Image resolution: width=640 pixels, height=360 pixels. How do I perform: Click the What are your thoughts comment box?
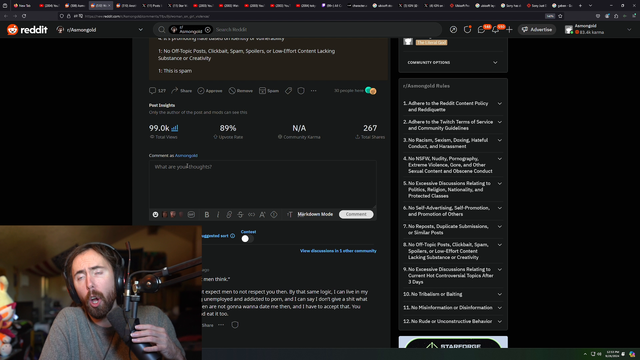point(262,184)
